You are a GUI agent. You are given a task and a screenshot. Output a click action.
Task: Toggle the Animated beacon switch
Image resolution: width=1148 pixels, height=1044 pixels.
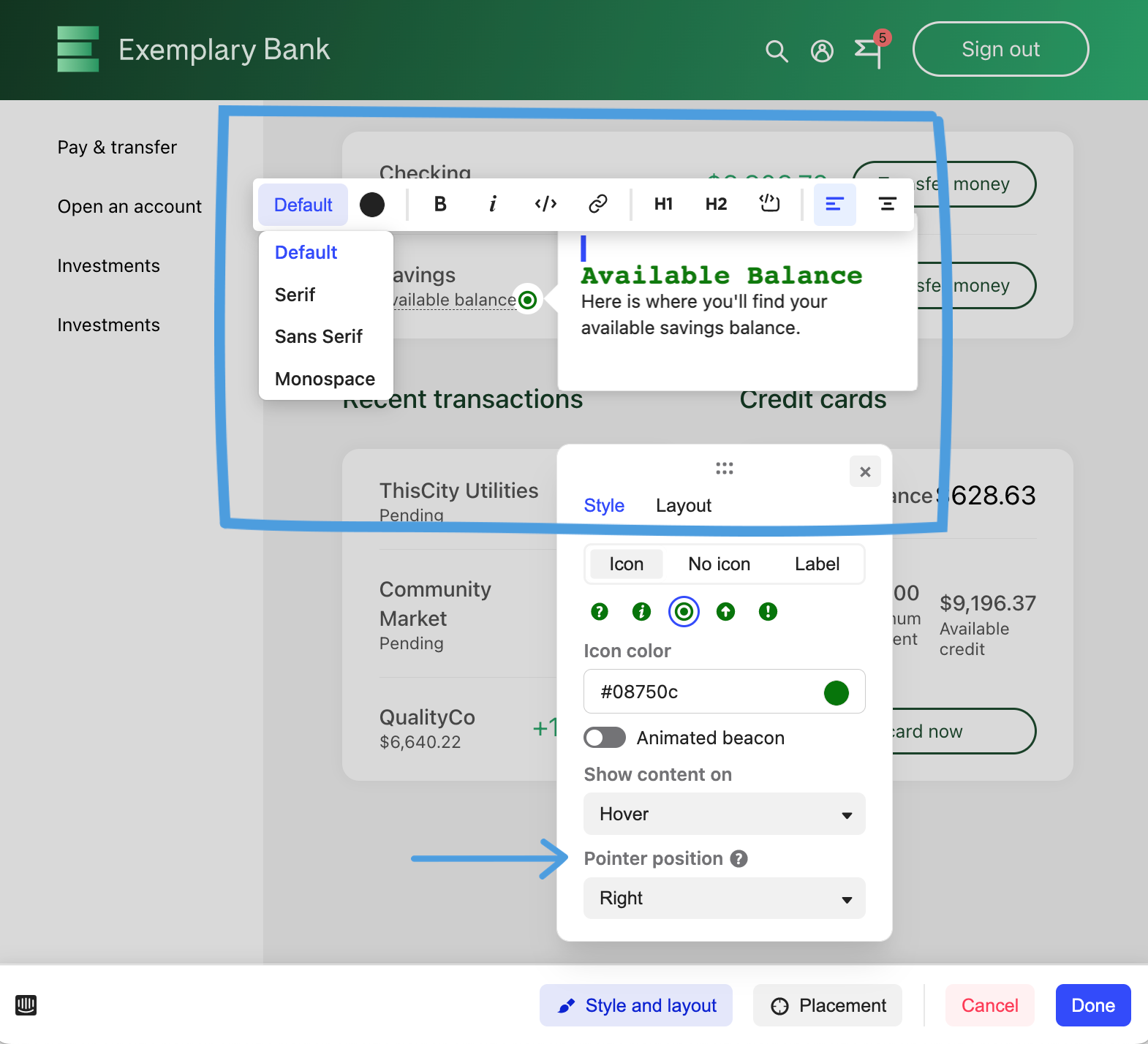click(x=605, y=738)
